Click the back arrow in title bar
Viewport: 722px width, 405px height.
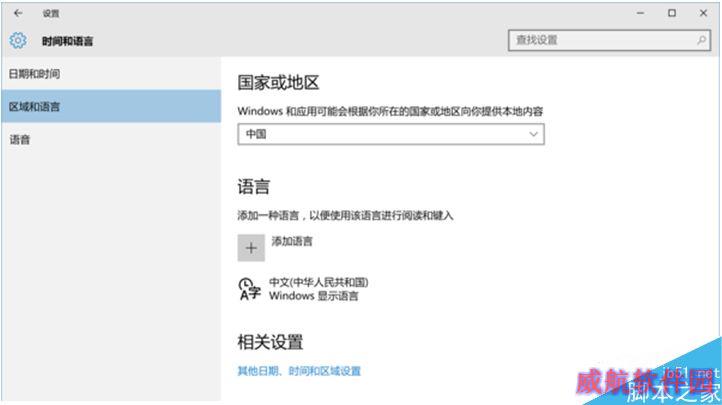(x=18, y=13)
